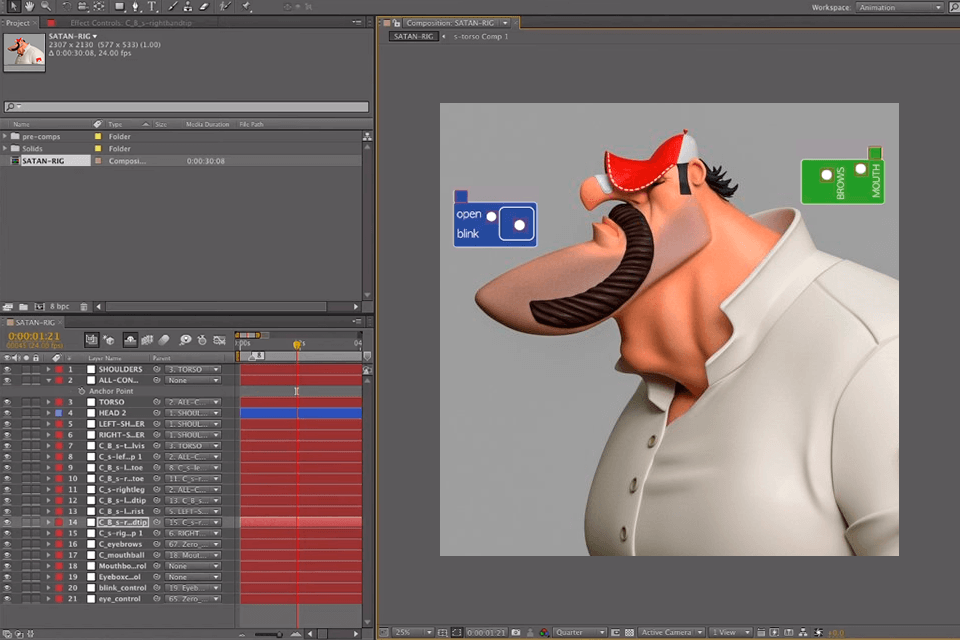Select the Hand tool
960x640 pixels.
click(x=30, y=5)
